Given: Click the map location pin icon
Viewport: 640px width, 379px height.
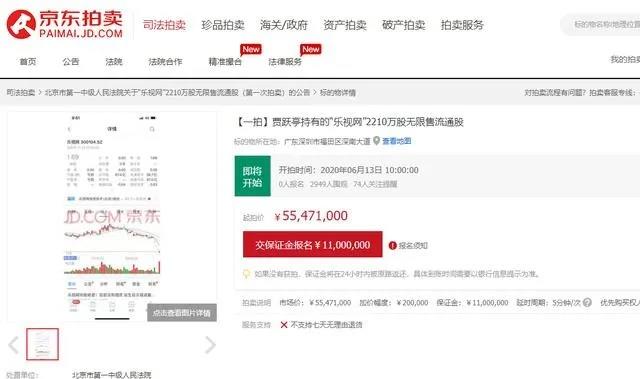Looking at the screenshot, I should (376, 141).
